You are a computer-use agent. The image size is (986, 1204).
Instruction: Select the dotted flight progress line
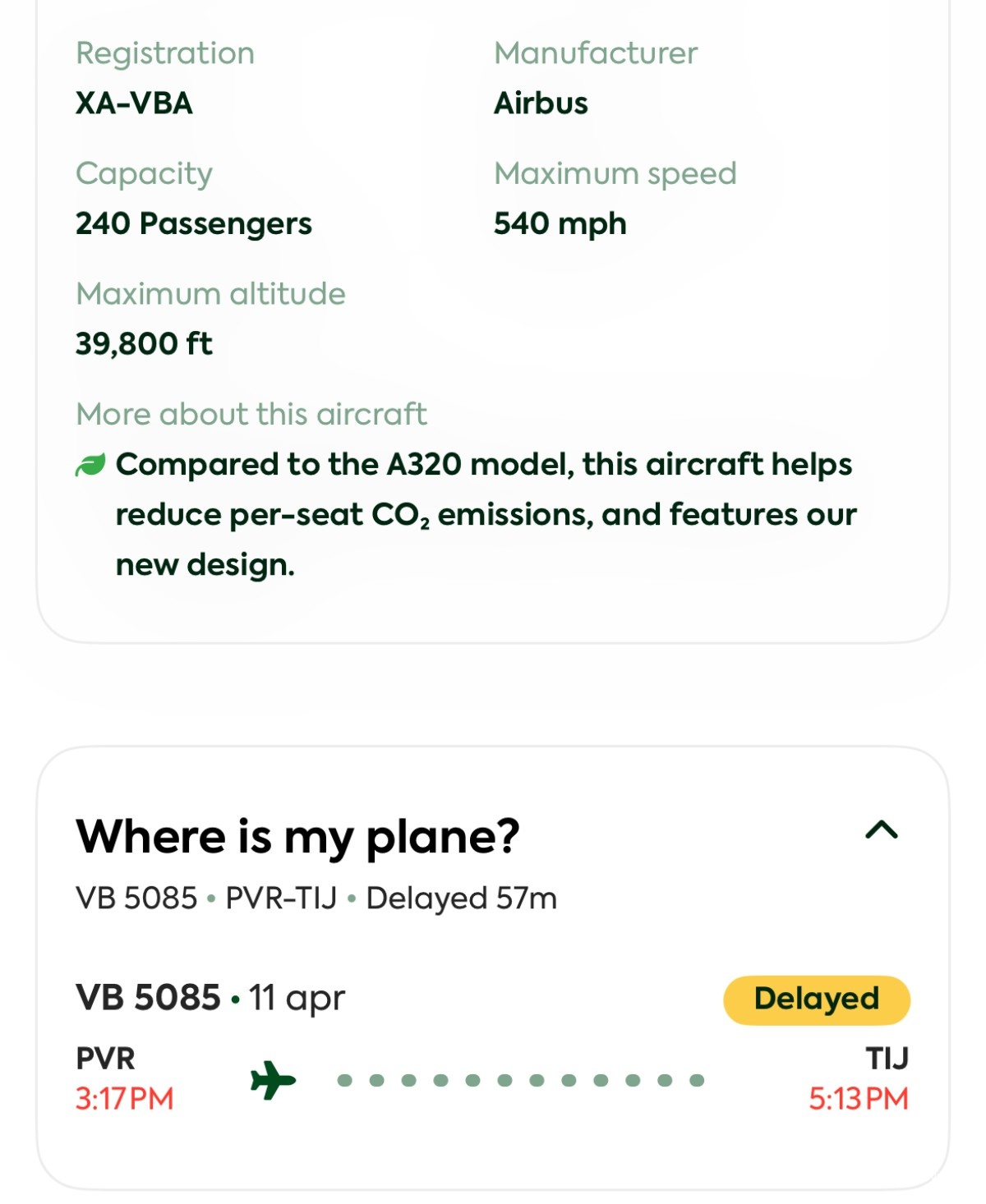tap(521, 1080)
